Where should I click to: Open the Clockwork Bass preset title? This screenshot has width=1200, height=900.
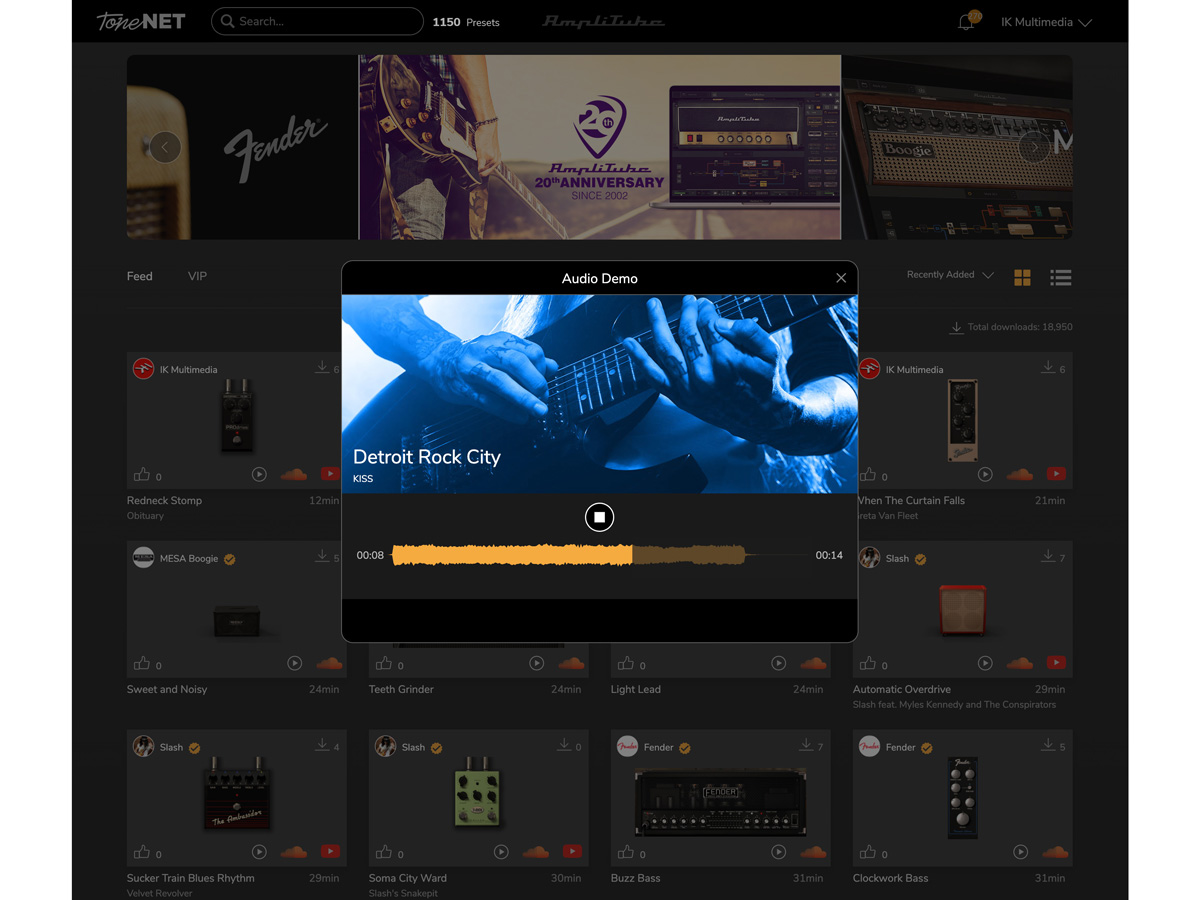(890, 878)
